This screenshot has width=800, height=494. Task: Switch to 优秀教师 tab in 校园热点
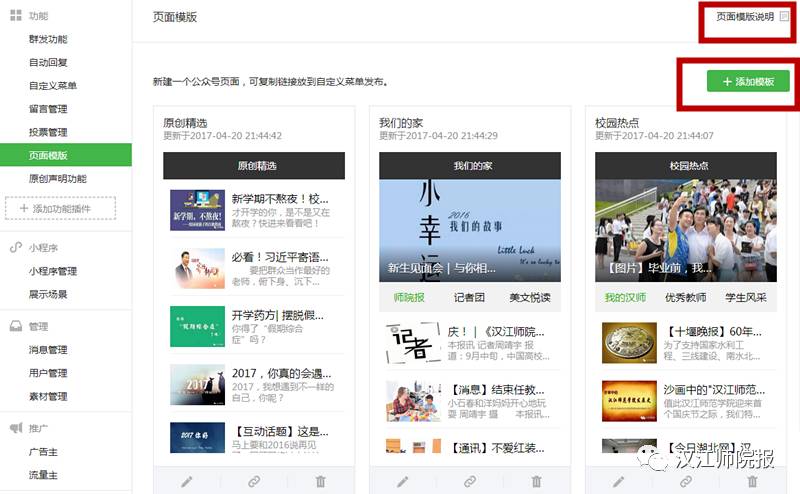pyautogui.click(x=685, y=297)
